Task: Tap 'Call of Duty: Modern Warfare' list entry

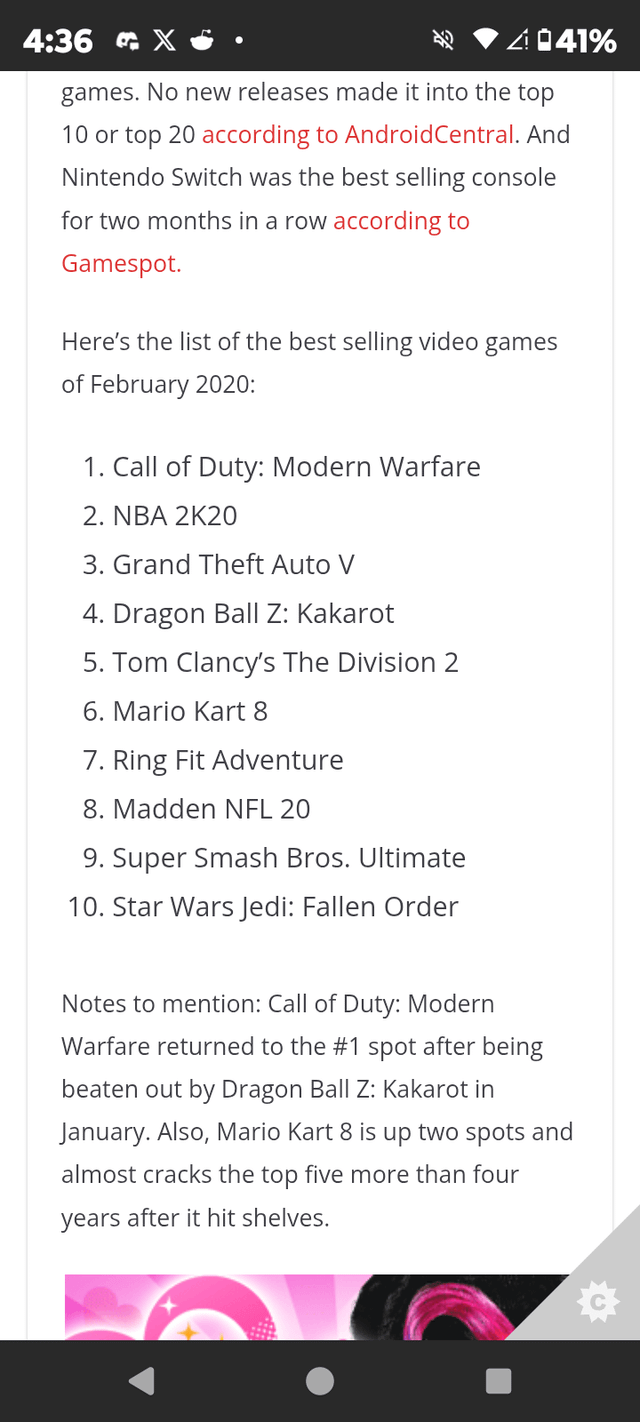Action: tap(296, 467)
